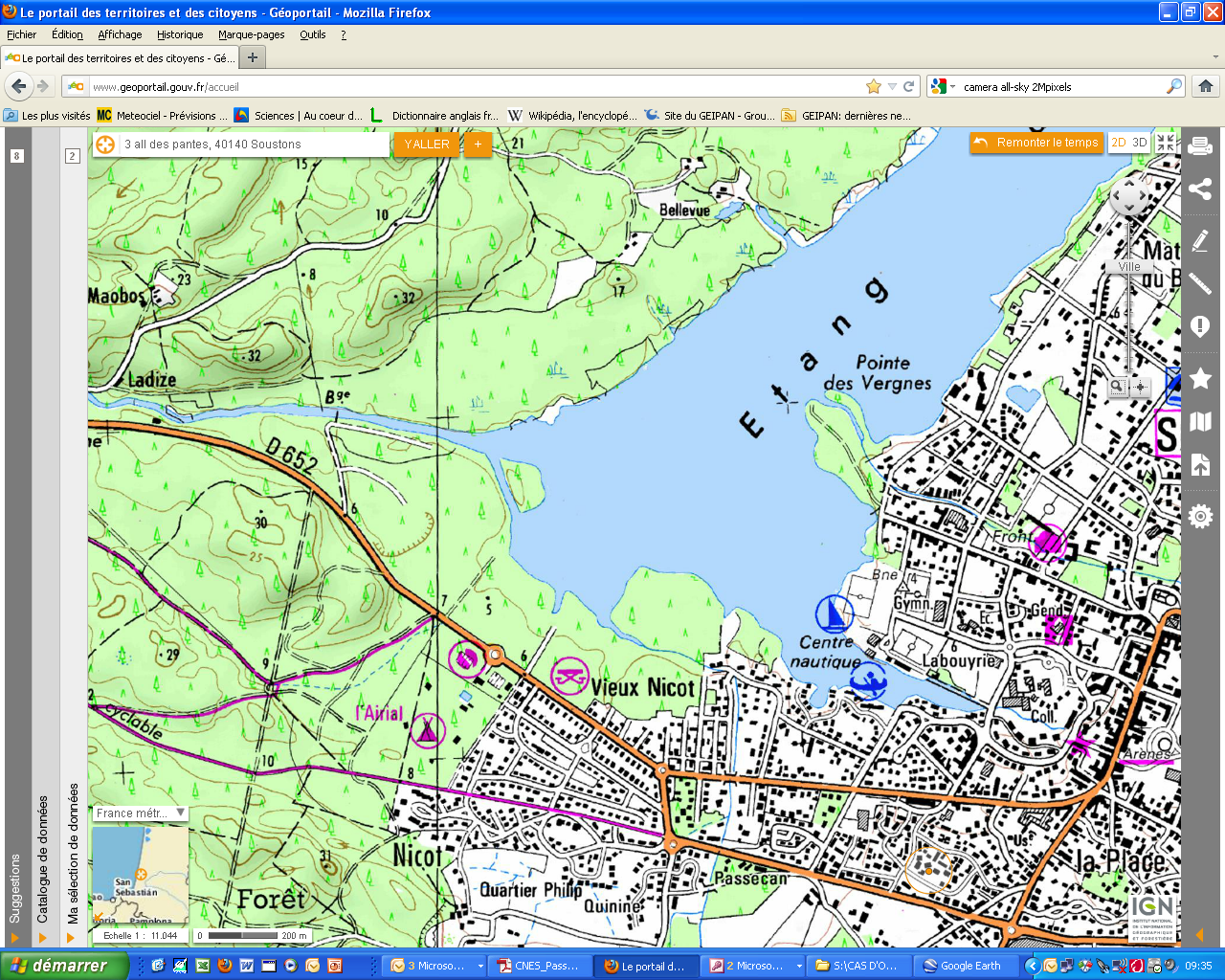1225x980 pixels.
Task: Open the settings gear in right sidebar
Action: tap(1200, 517)
